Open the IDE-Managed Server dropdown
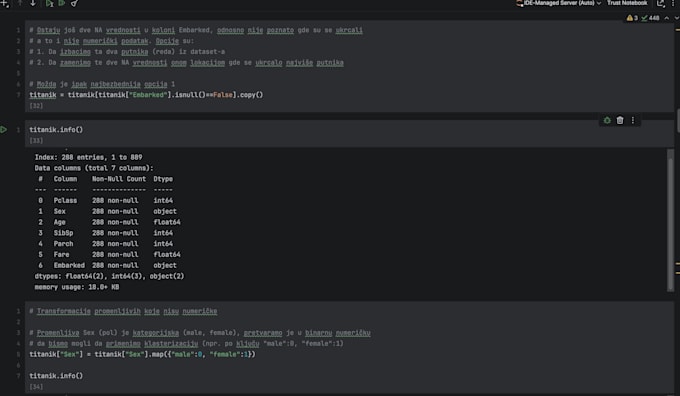680x396 pixels. (x=562, y=3)
